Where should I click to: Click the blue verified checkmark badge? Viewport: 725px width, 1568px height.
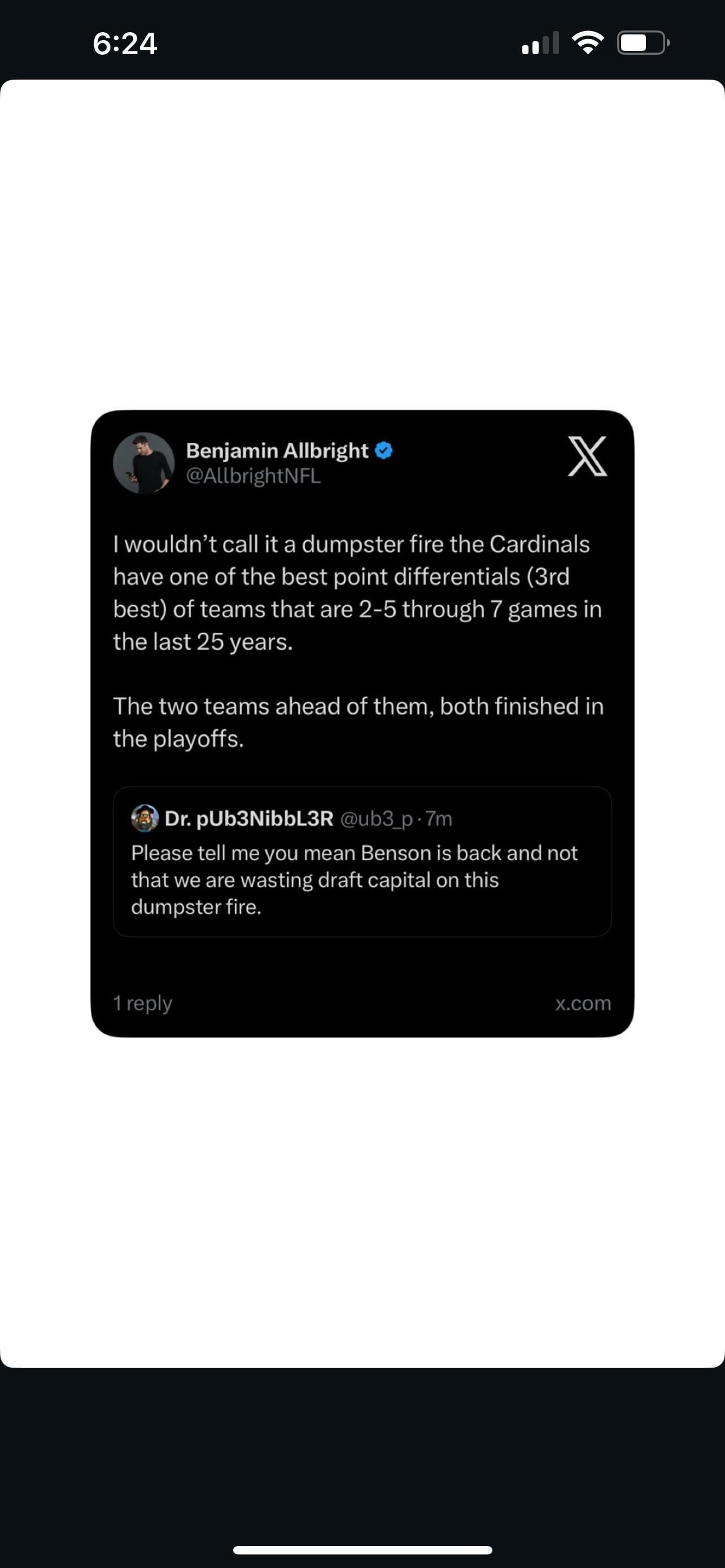pos(383,450)
